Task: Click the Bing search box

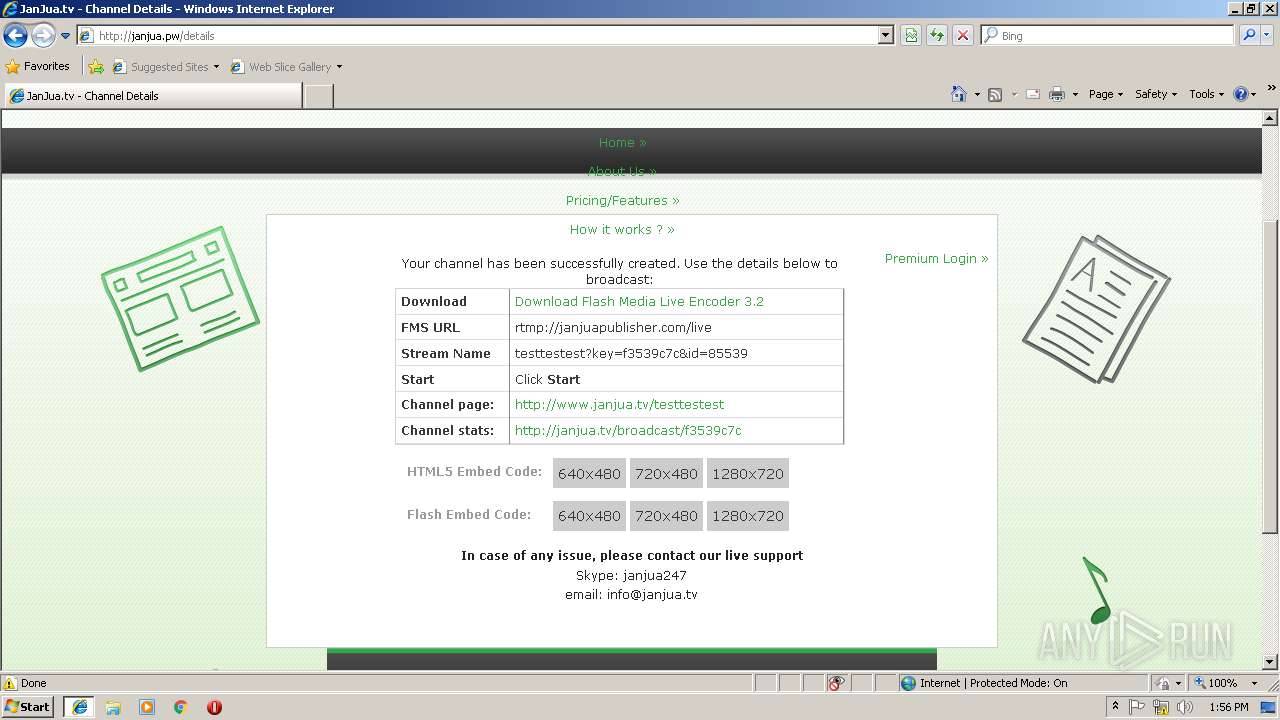Action: pyautogui.click(x=1107, y=35)
